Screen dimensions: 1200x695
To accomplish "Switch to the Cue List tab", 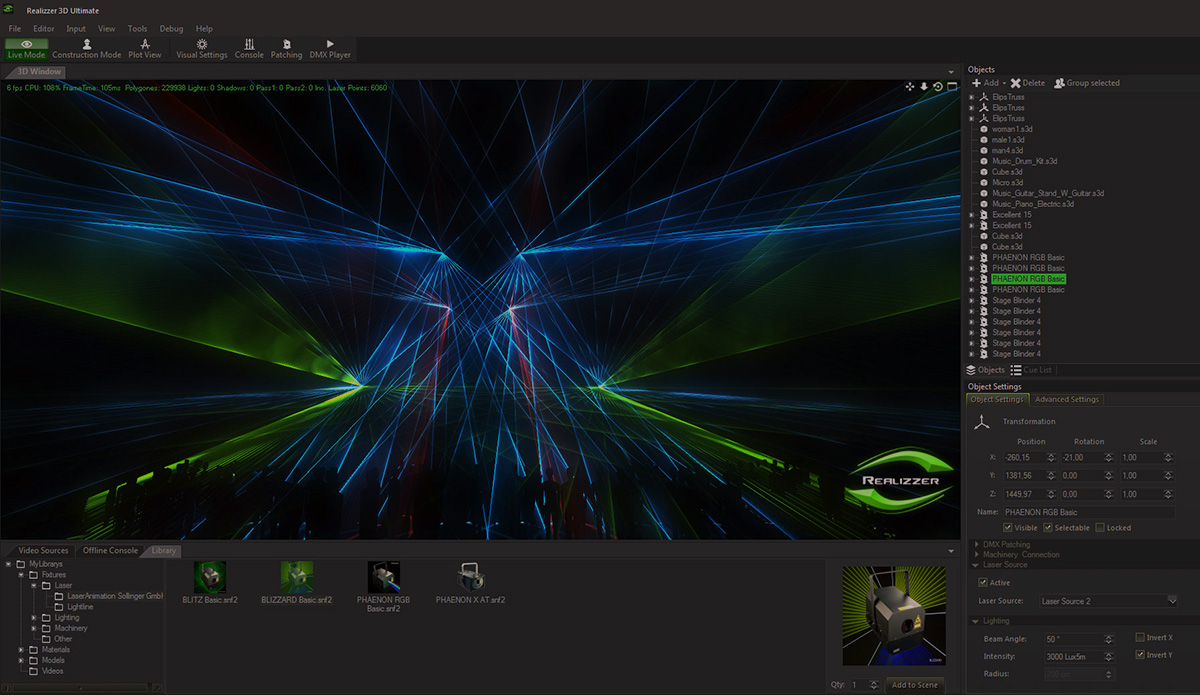I will (x=1030, y=370).
